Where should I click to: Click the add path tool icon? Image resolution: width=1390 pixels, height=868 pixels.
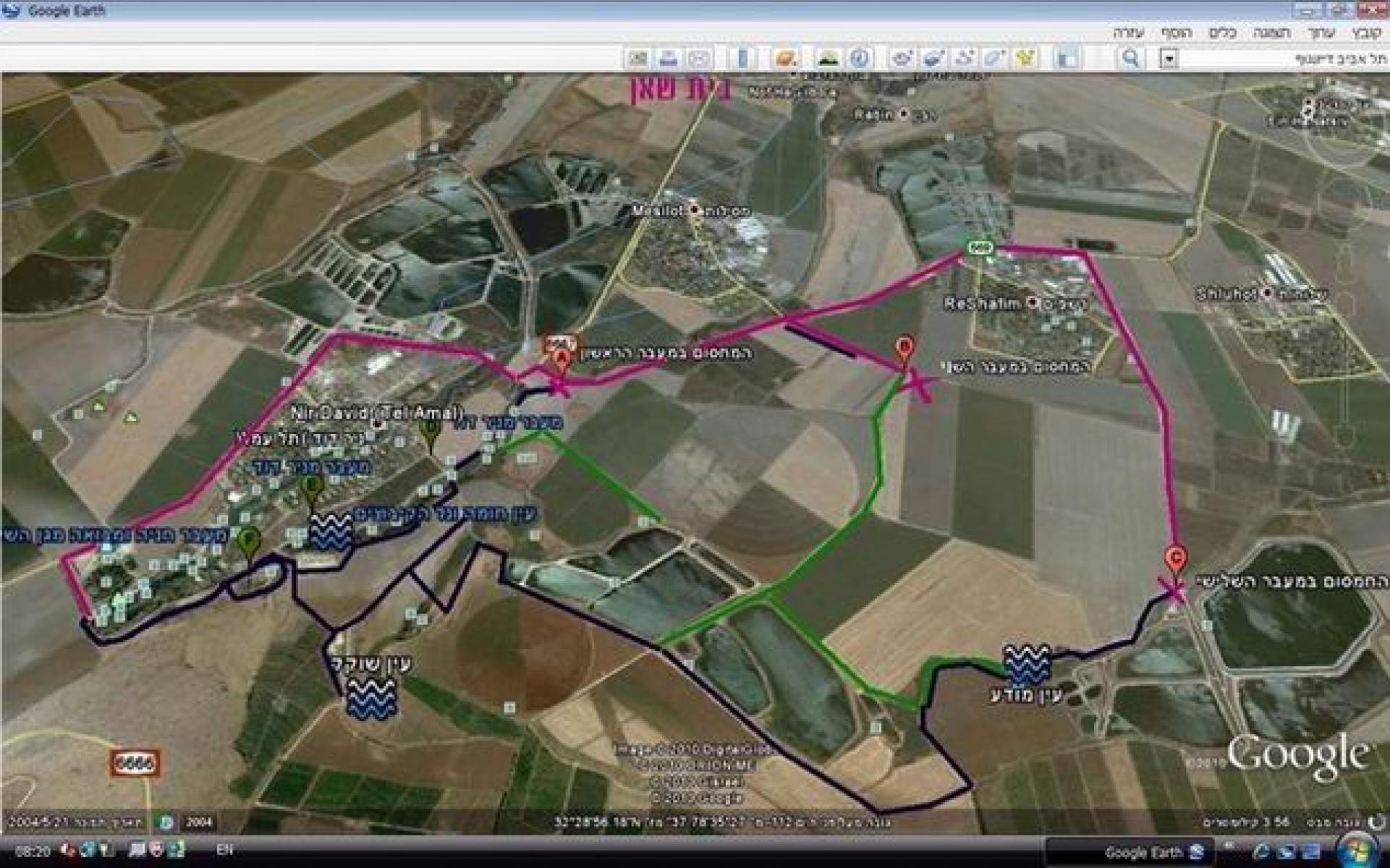click(963, 58)
